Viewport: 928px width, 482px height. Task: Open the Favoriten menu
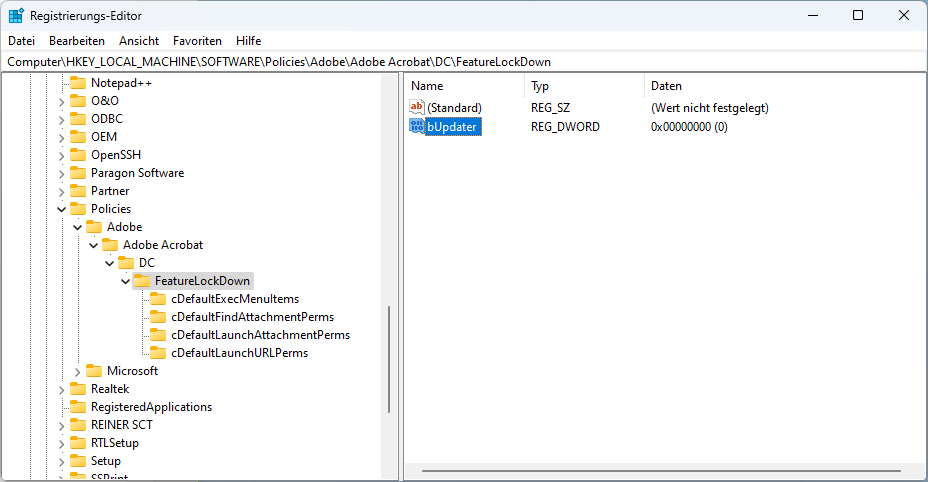point(197,41)
